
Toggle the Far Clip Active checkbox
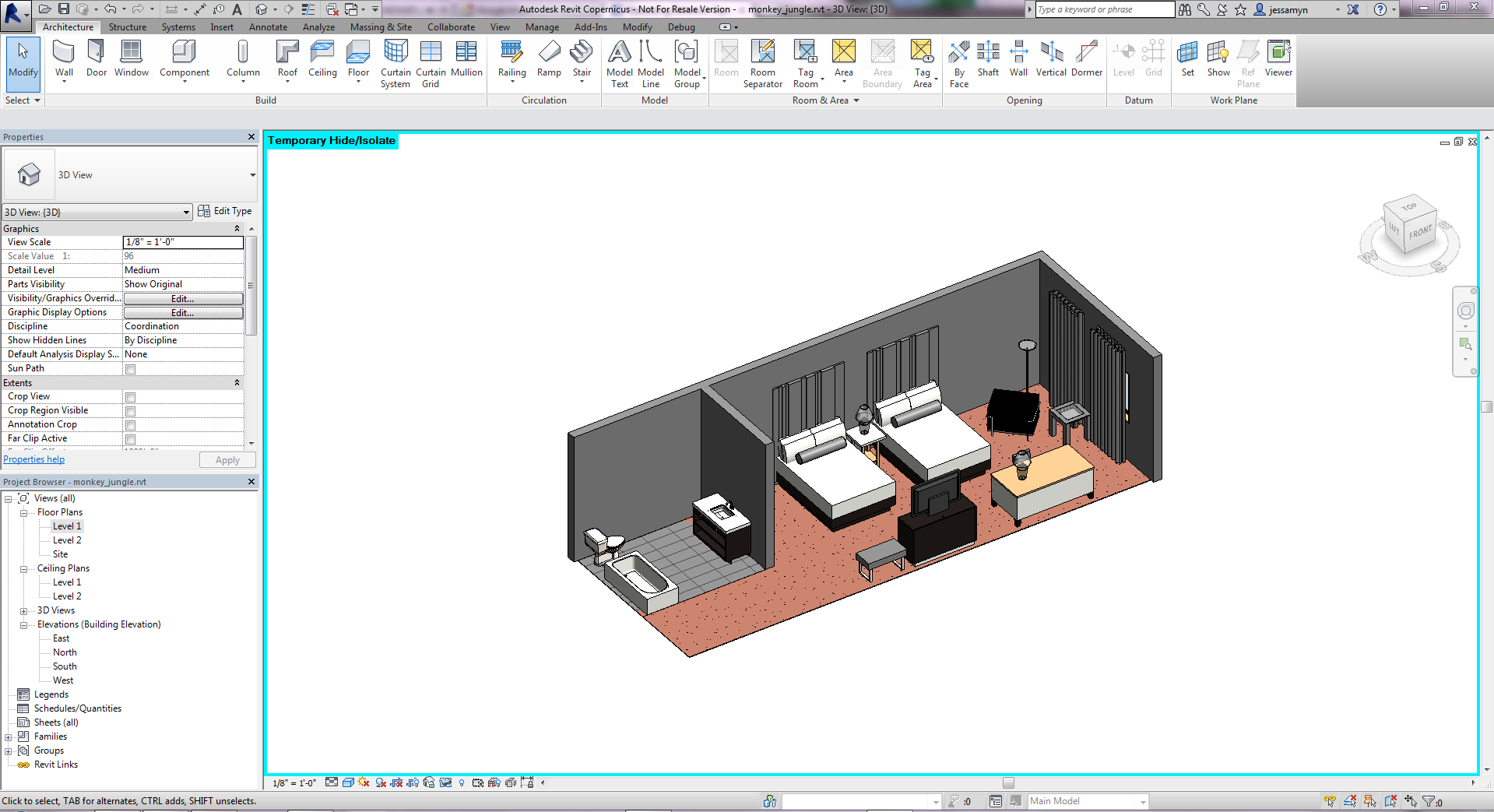point(131,439)
